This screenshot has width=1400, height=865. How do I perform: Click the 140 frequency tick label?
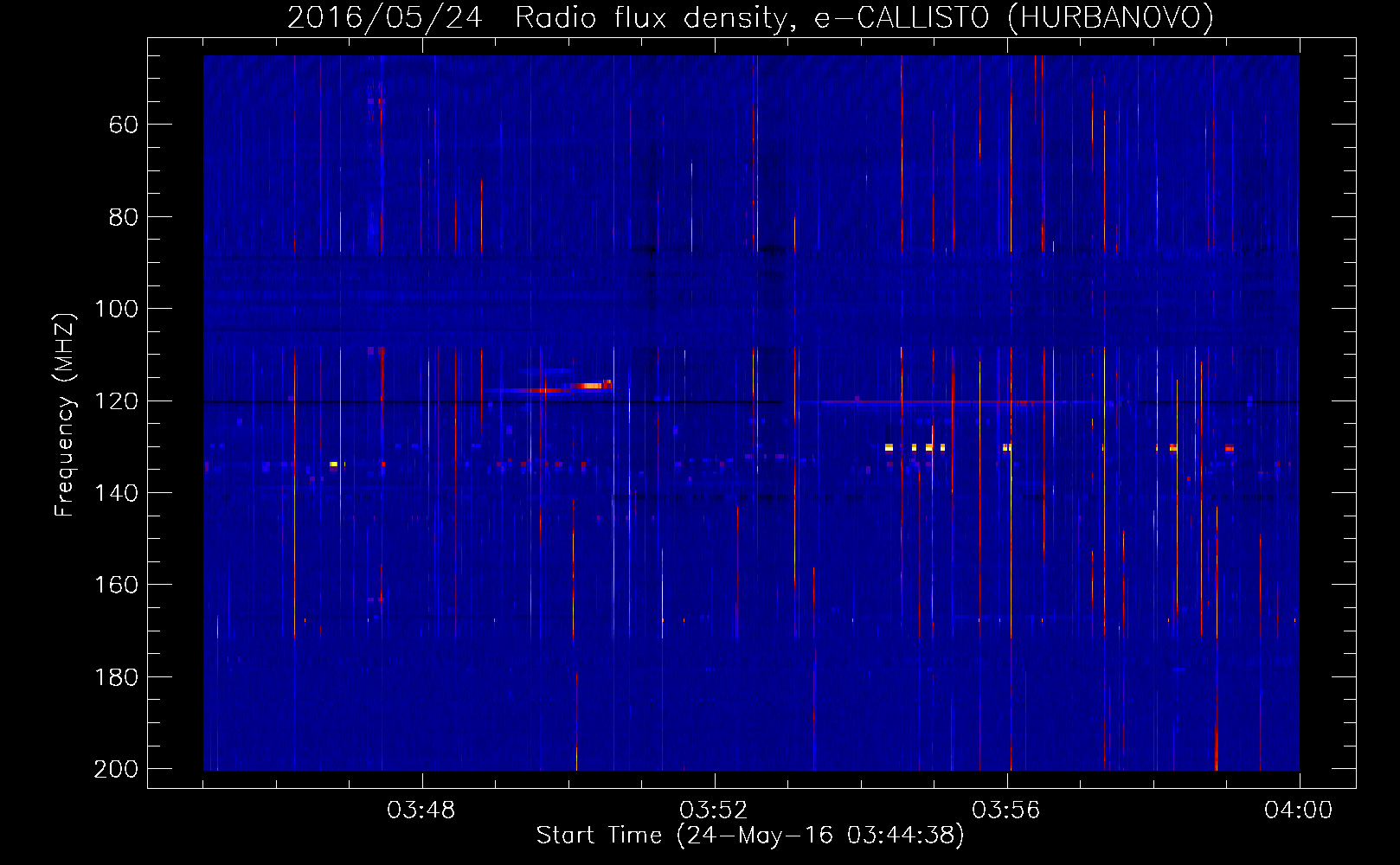[116, 493]
